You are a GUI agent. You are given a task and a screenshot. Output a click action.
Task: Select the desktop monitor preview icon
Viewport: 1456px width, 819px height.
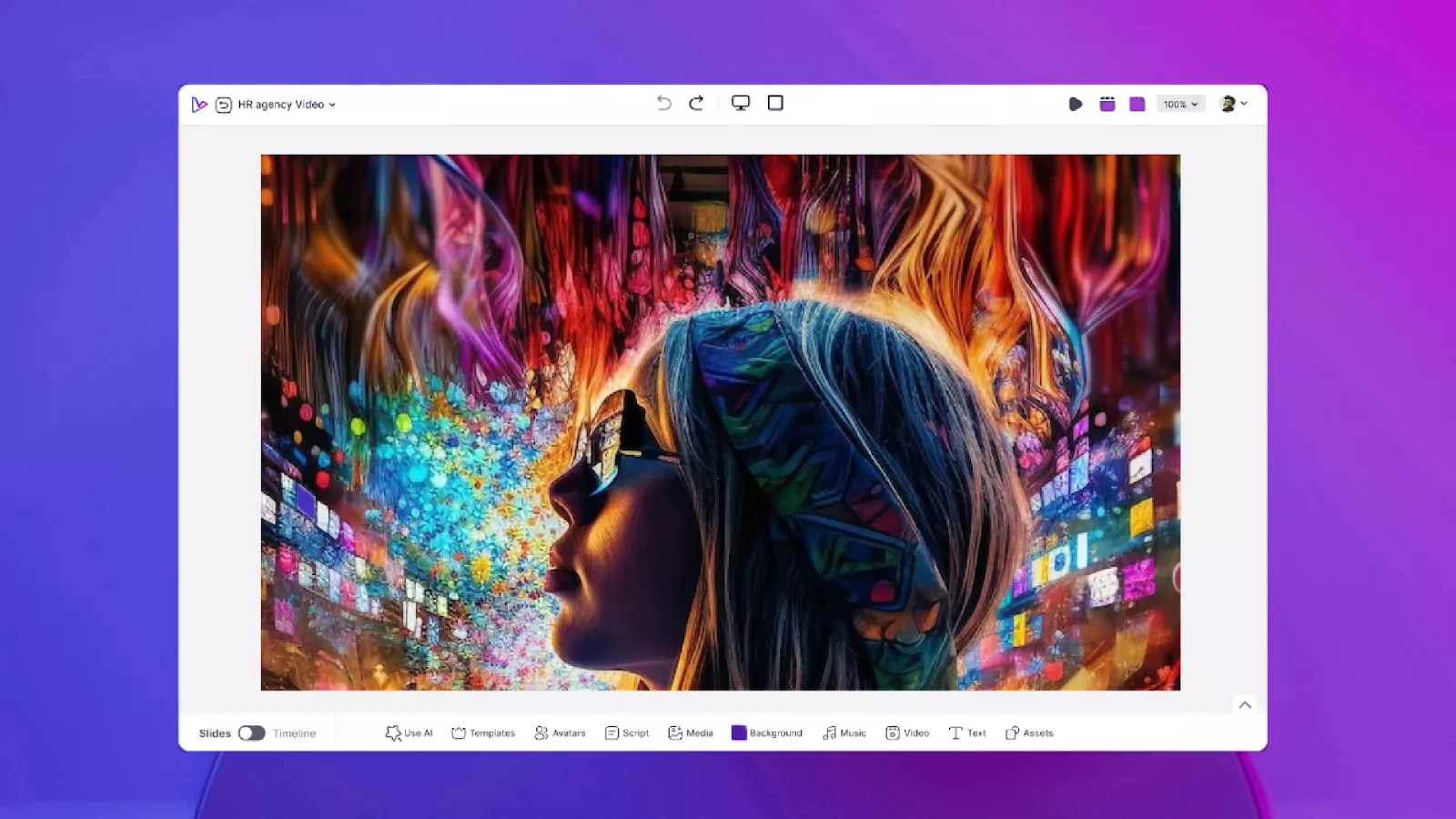pyautogui.click(x=741, y=104)
